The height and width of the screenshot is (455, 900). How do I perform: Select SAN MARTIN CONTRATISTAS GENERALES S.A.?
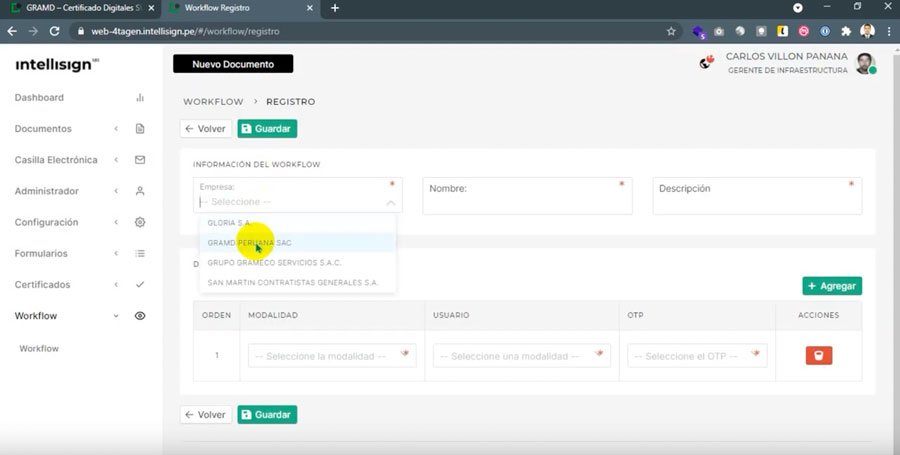coord(297,282)
